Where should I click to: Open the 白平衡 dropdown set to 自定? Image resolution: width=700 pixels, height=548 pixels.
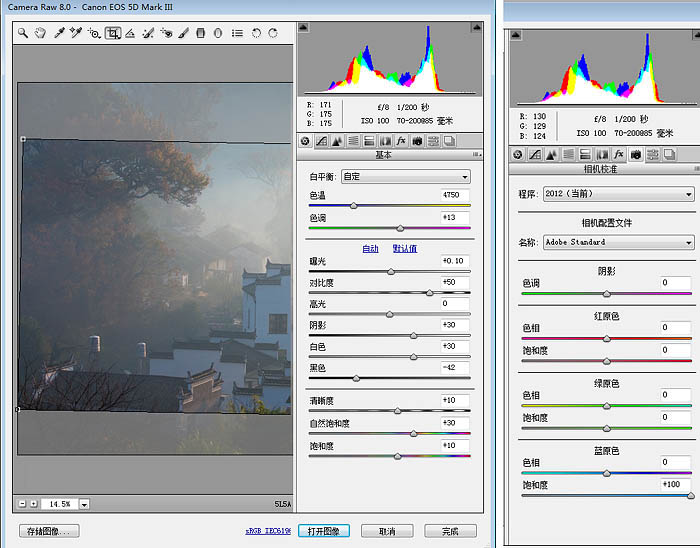[405, 177]
